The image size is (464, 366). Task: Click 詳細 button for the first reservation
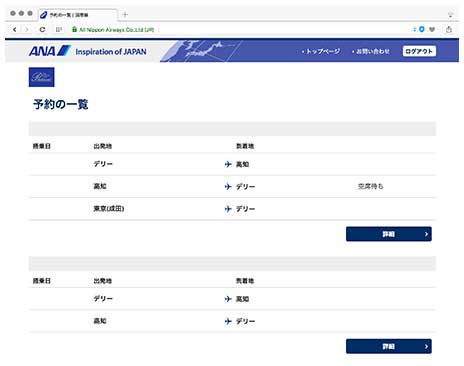(x=389, y=234)
